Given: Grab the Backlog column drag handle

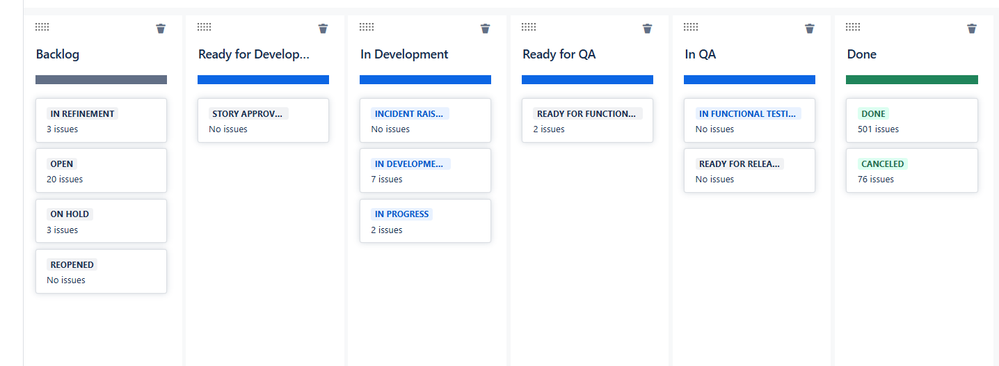Looking at the screenshot, I should click(42, 27).
